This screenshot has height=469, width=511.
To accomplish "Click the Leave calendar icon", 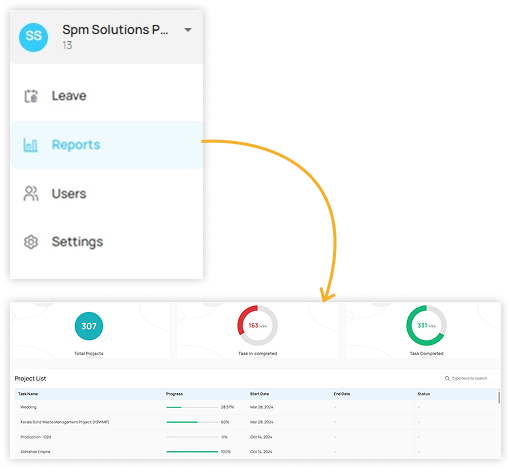I will tap(31, 96).
